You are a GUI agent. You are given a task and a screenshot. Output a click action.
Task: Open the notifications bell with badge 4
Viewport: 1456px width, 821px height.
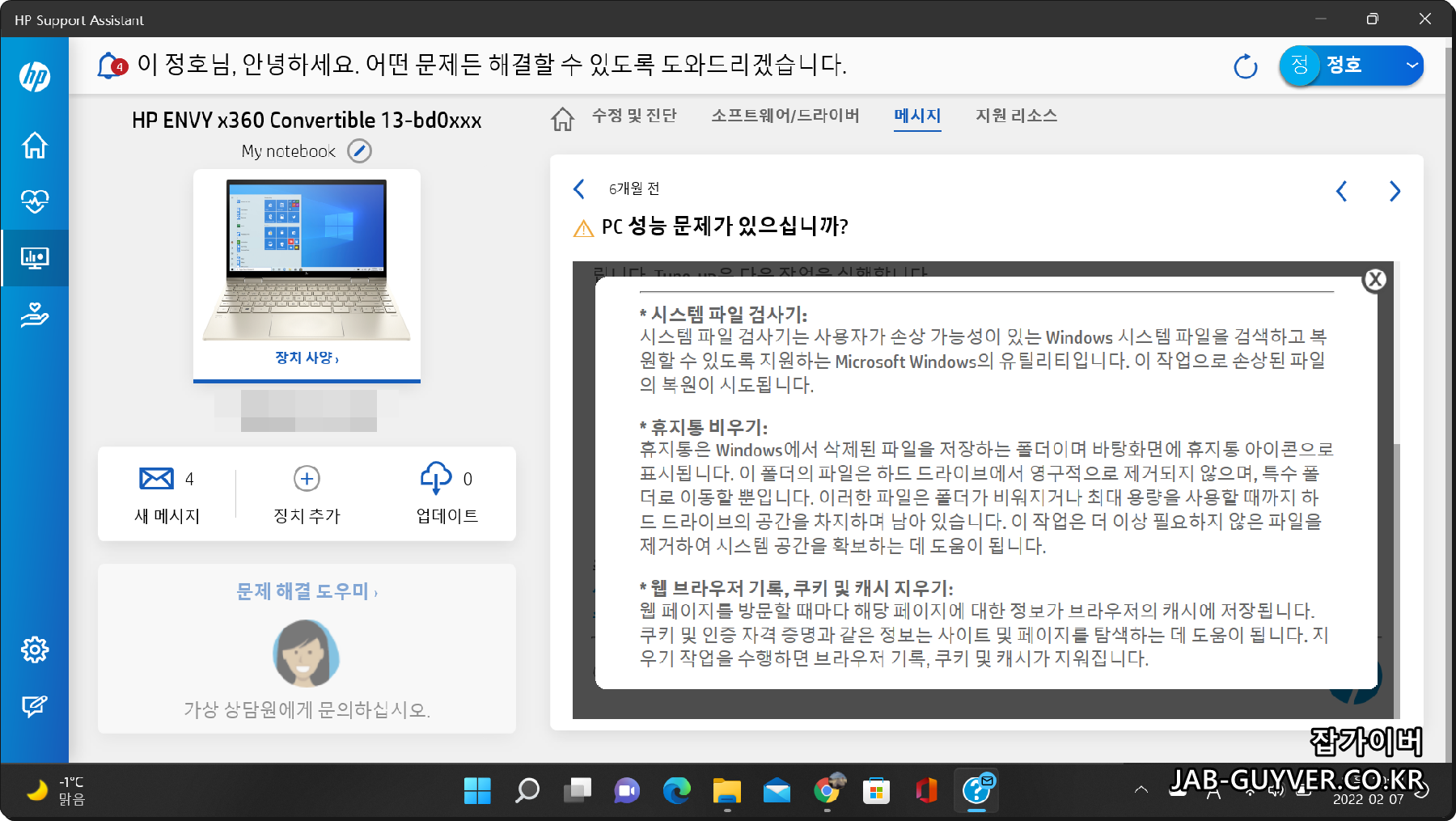112,65
